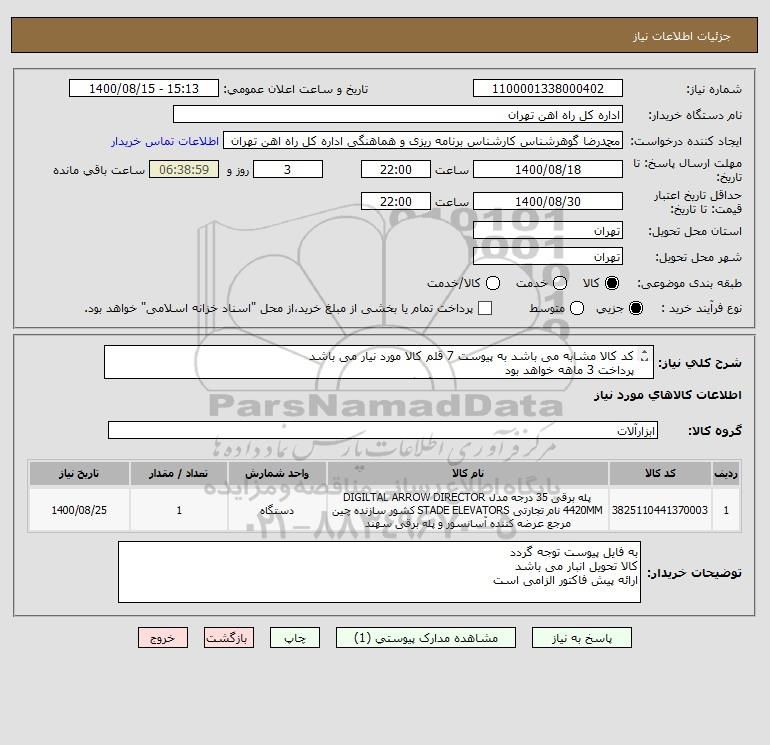
Task: Click the price validity date 1400/08/30
Action: 548,201
